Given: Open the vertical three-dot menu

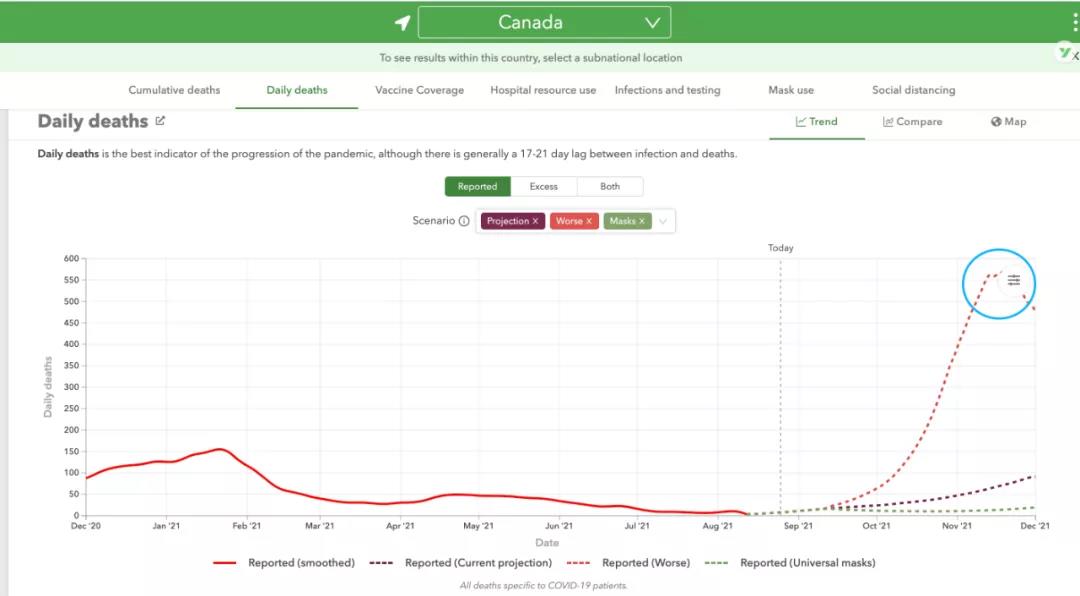Looking at the screenshot, I should tap(1074, 22).
